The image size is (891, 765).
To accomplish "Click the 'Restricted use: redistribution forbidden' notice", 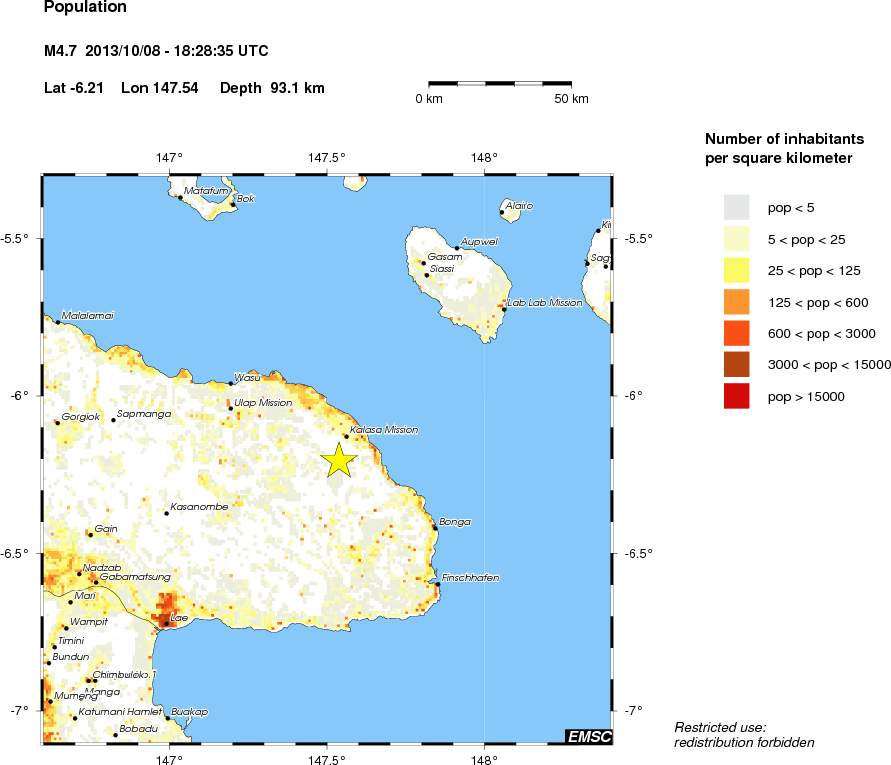I will [744, 735].
